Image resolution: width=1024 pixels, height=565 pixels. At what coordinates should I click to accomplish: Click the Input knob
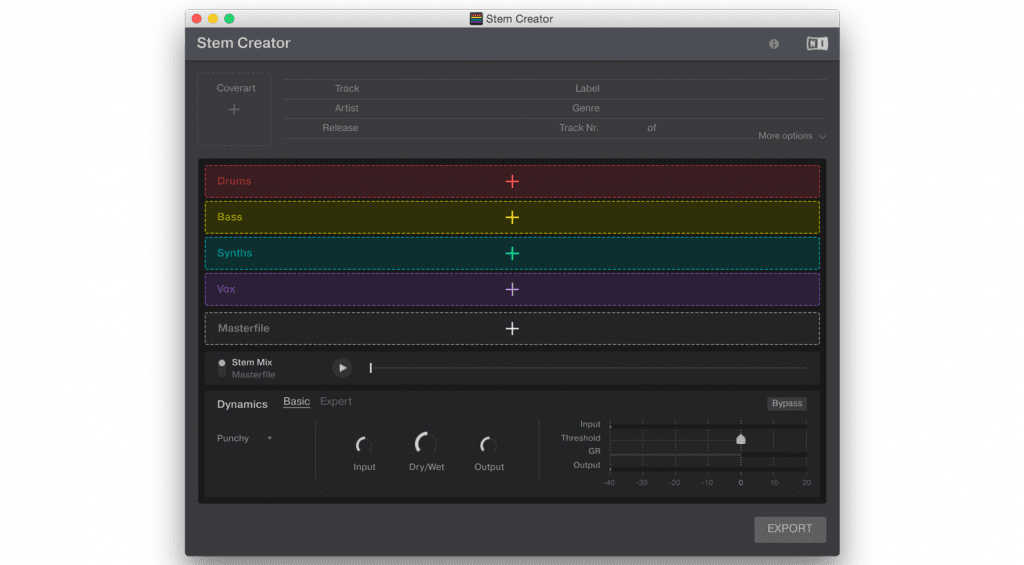tap(364, 445)
